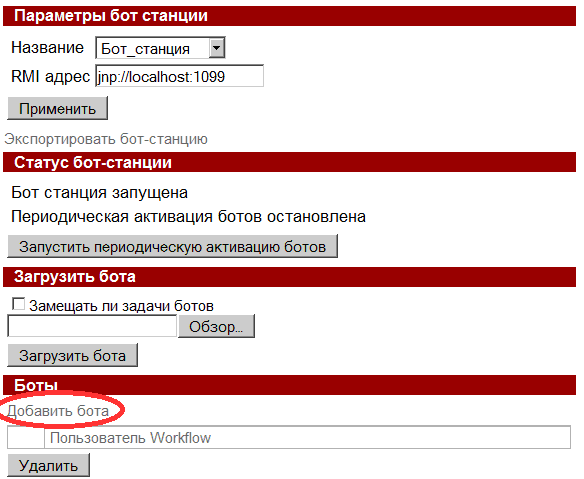Click the Бот станция запущена status text
This screenshot has width=584, height=479.
tap(99, 193)
